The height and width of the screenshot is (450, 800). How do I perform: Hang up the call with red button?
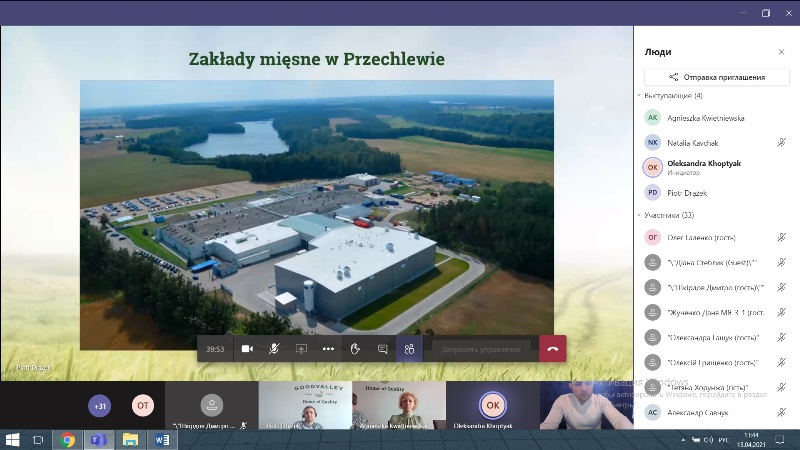(553, 349)
